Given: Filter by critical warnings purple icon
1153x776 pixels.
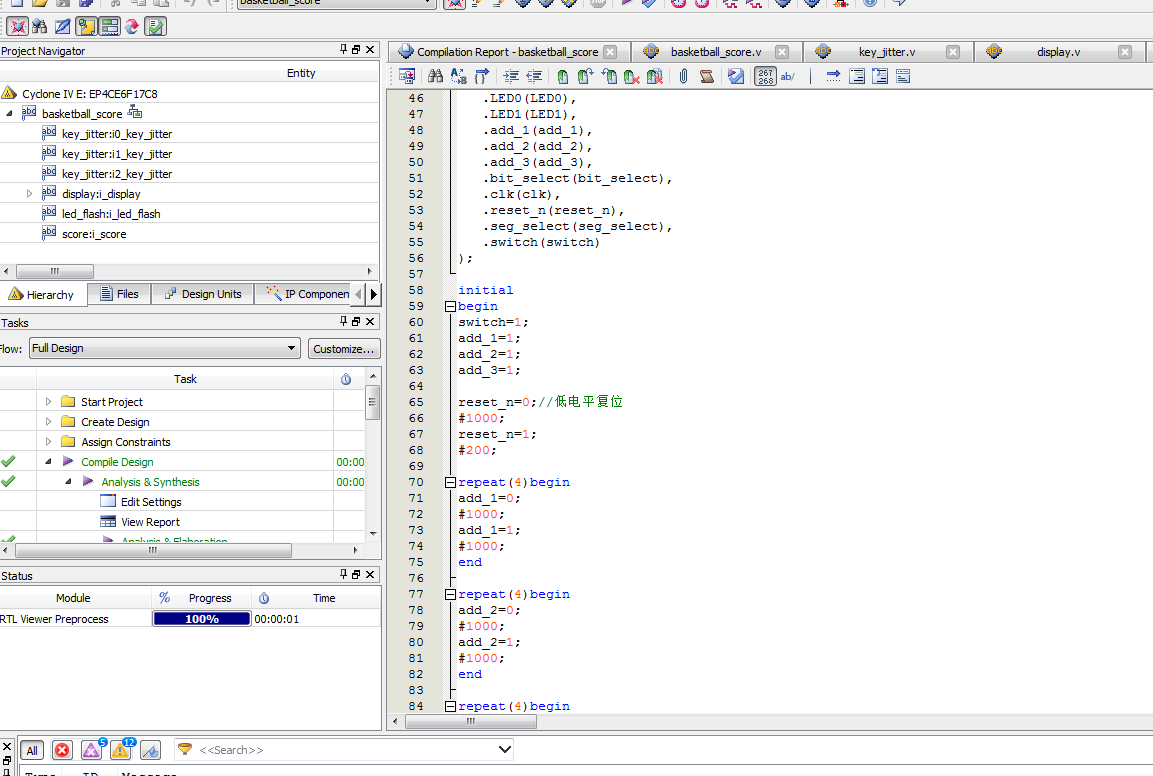Looking at the screenshot, I should [x=91, y=750].
